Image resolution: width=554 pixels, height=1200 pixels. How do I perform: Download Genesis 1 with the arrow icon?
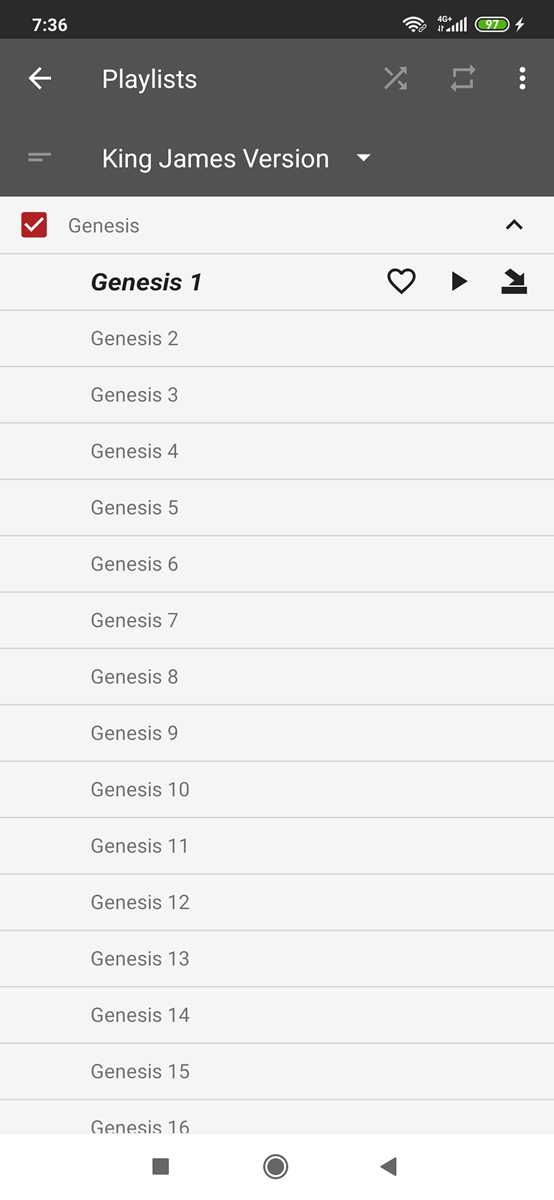coord(514,282)
